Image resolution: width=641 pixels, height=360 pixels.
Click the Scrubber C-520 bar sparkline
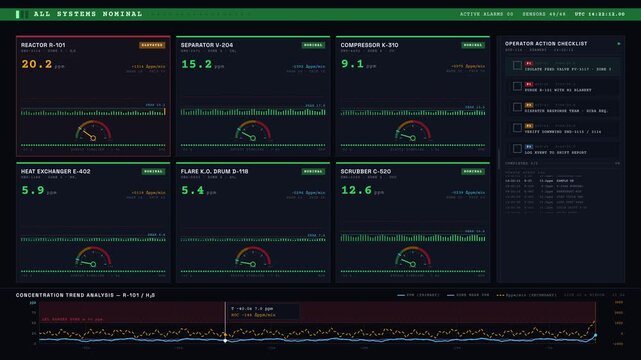(x=413, y=237)
